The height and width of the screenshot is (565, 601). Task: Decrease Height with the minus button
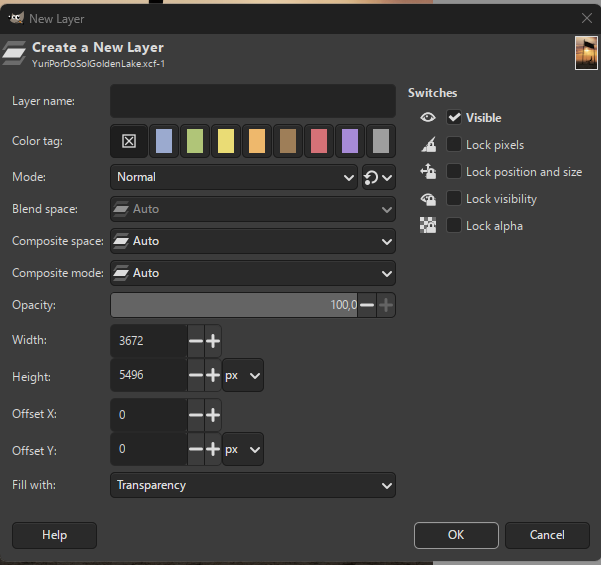tap(196, 377)
